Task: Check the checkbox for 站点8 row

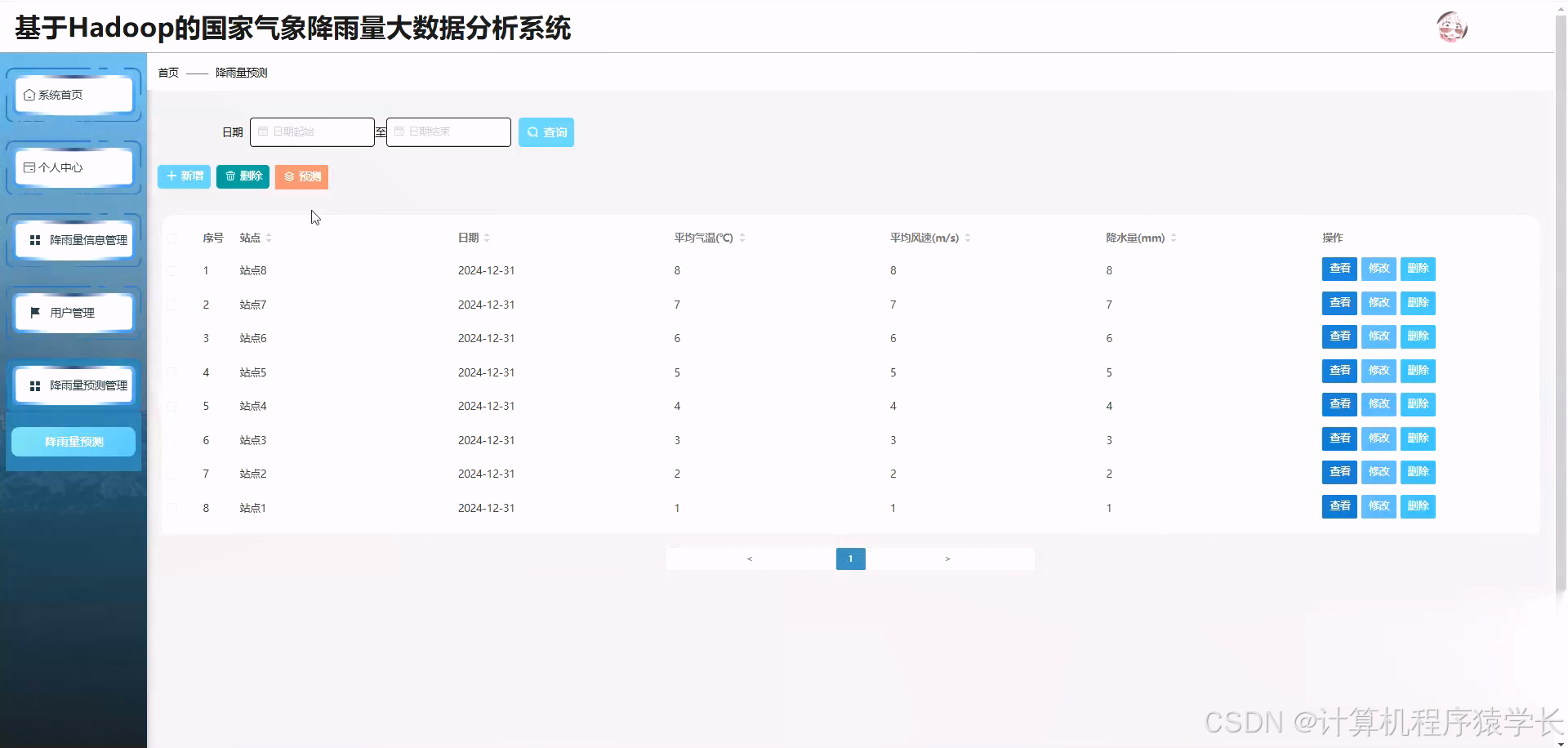Action: pyautogui.click(x=171, y=269)
